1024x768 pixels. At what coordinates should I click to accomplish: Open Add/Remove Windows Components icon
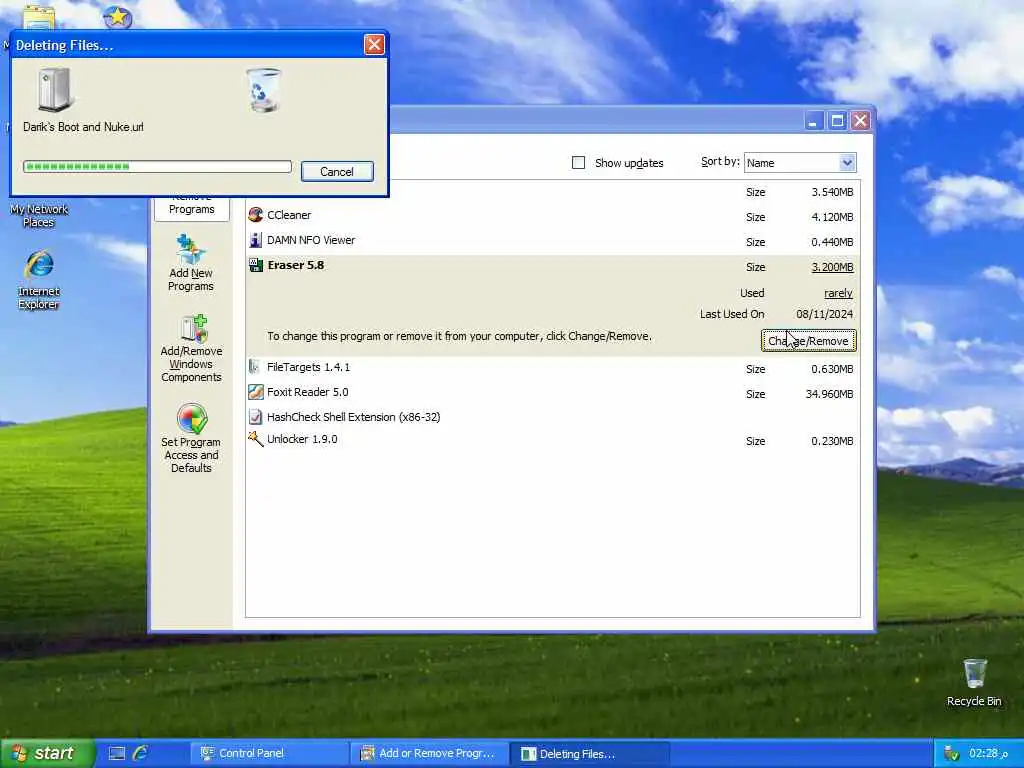pos(194,328)
